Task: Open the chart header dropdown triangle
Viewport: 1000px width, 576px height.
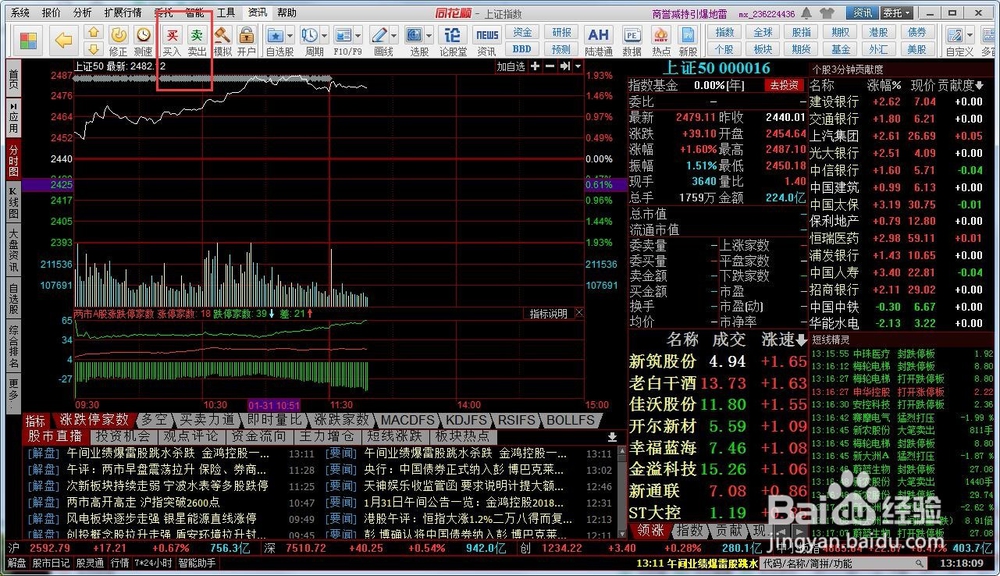Action: [x=578, y=66]
